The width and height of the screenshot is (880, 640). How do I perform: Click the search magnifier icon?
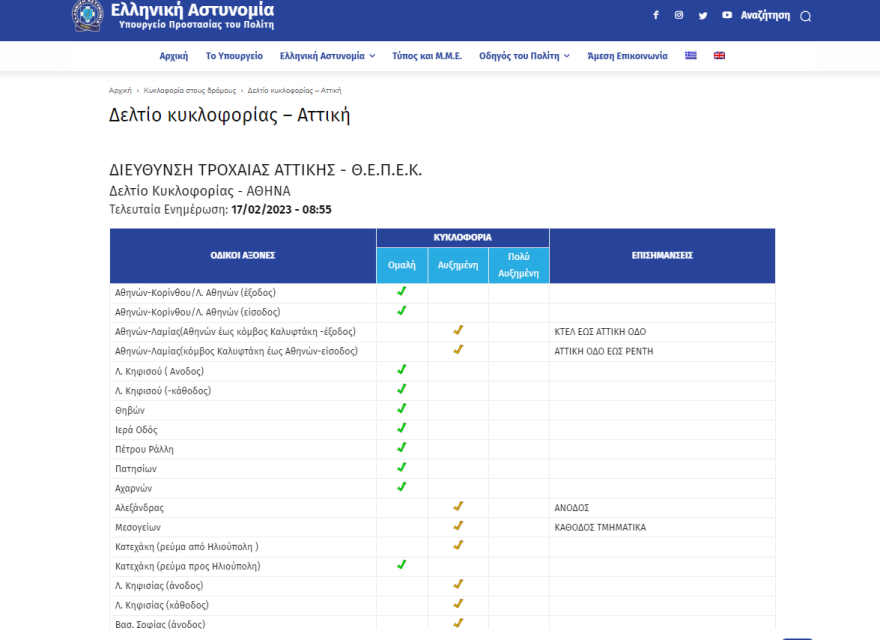(806, 16)
